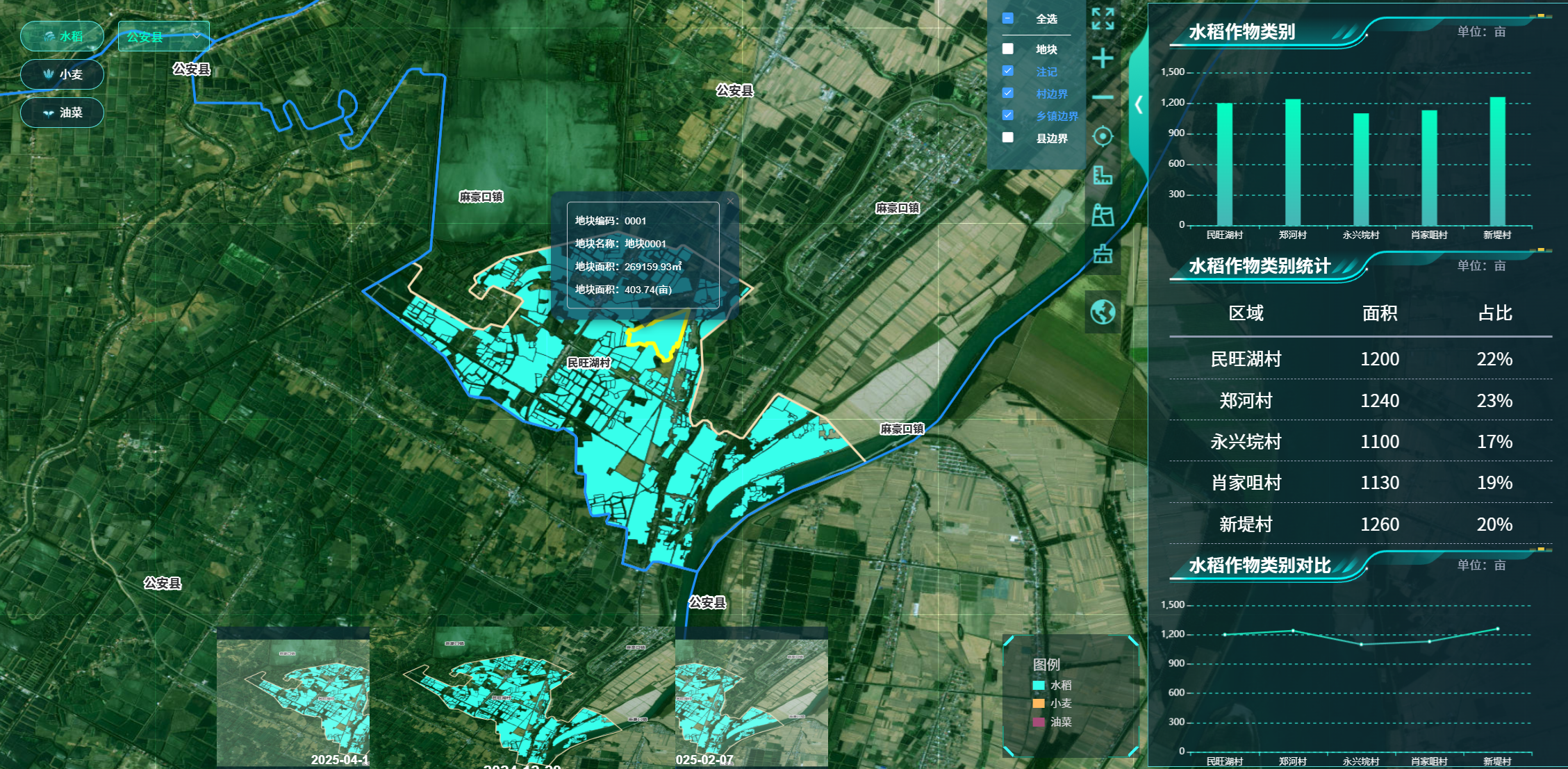Select the 小麦 crop tab

pos(63,74)
